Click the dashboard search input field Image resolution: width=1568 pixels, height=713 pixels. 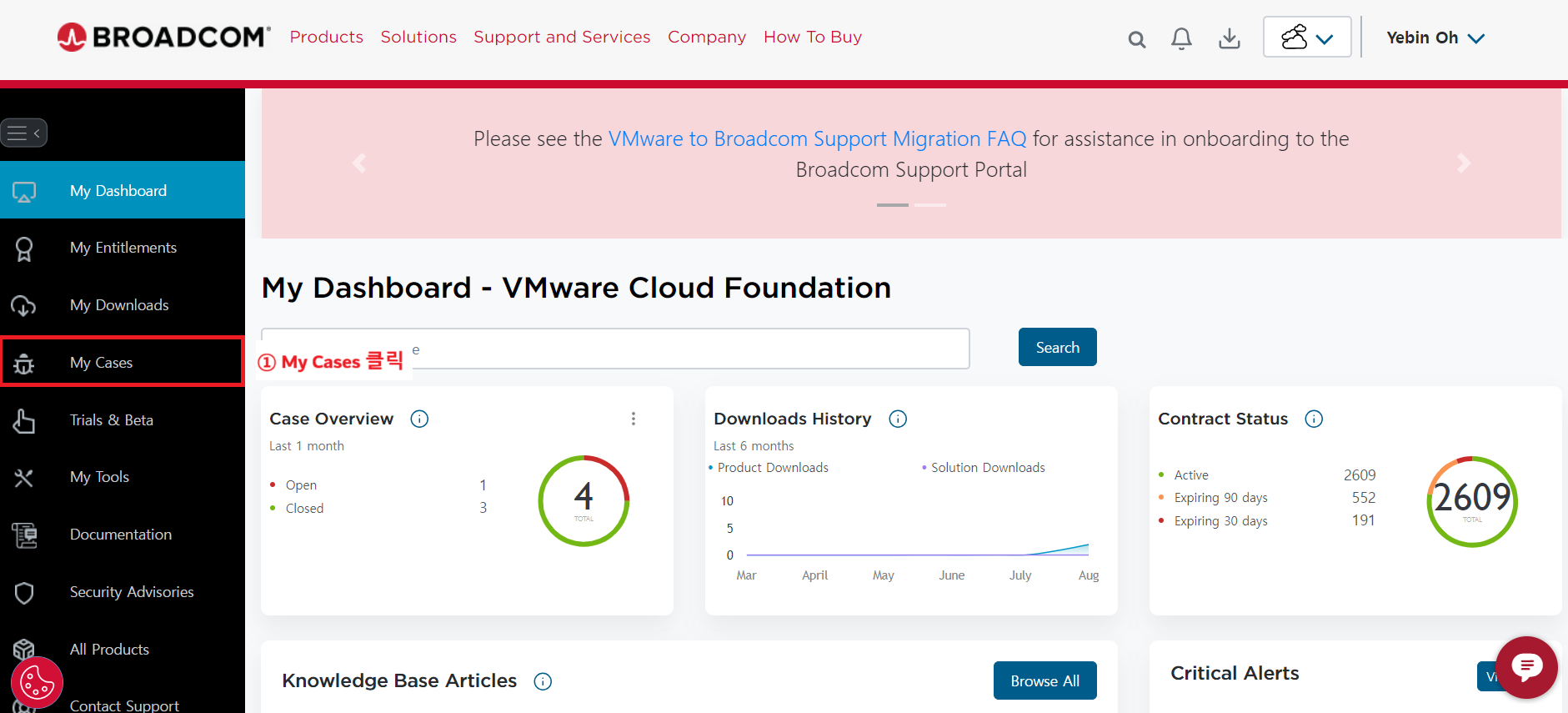point(684,349)
